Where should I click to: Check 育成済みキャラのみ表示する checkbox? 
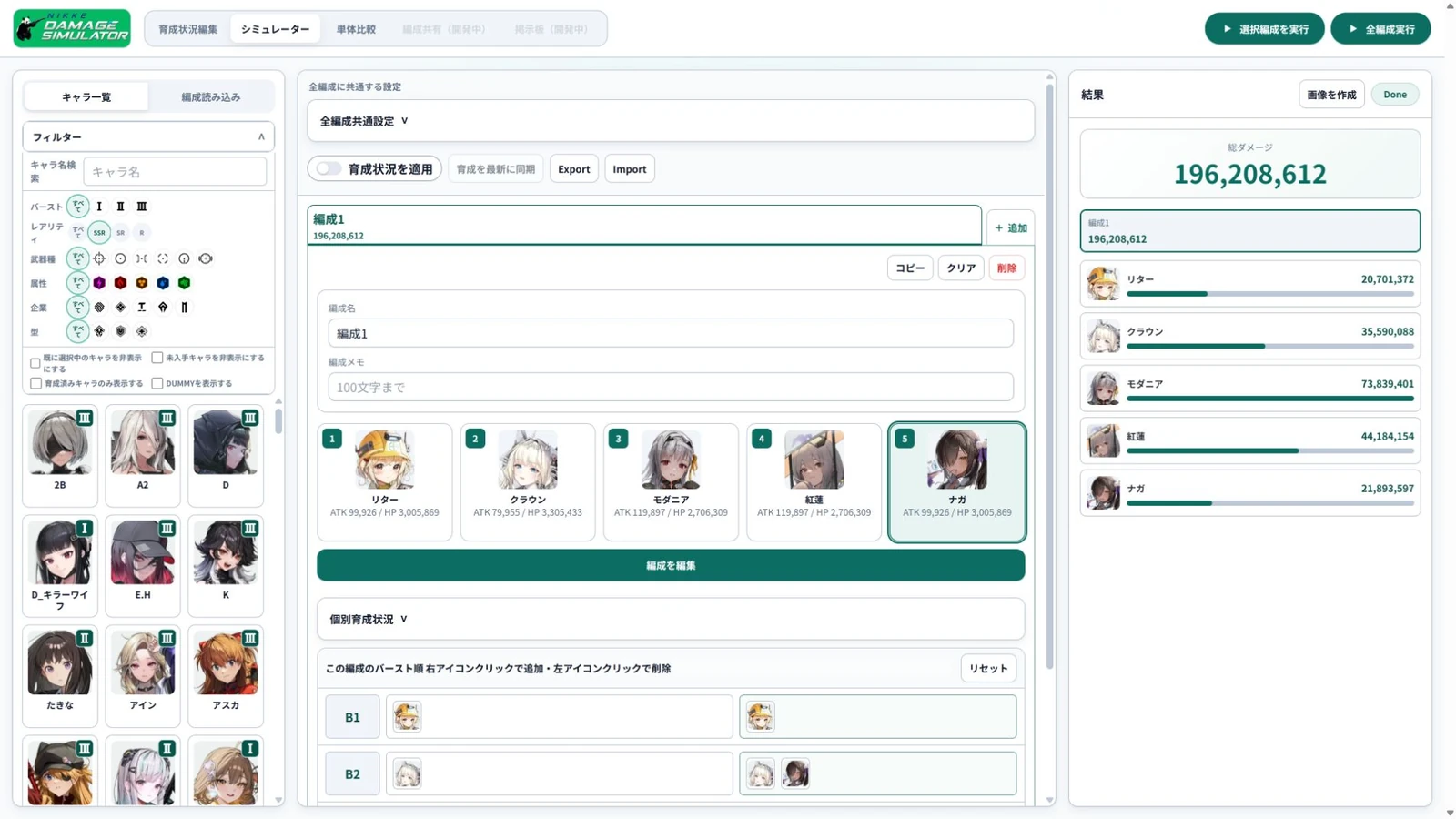point(35,383)
